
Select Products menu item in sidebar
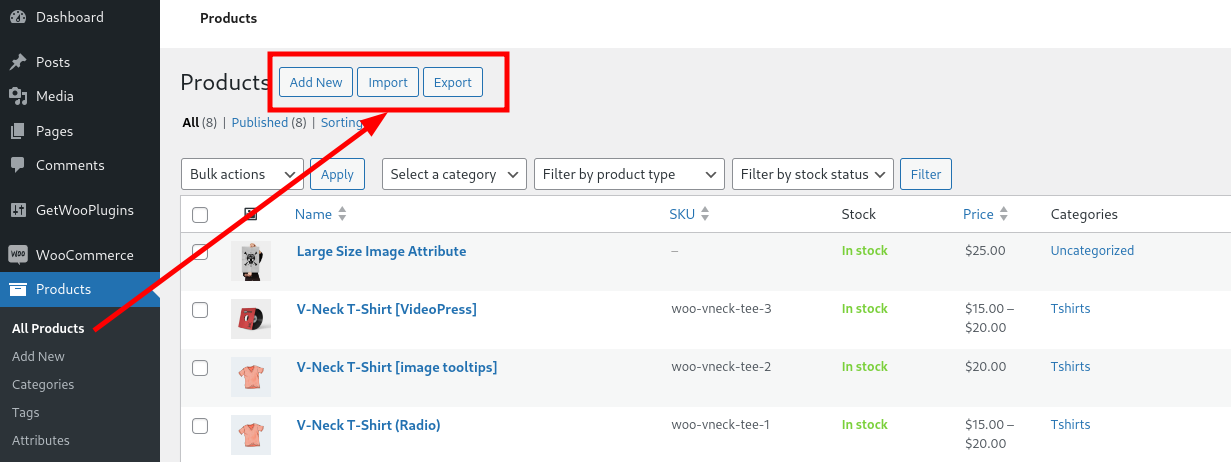pos(80,289)
